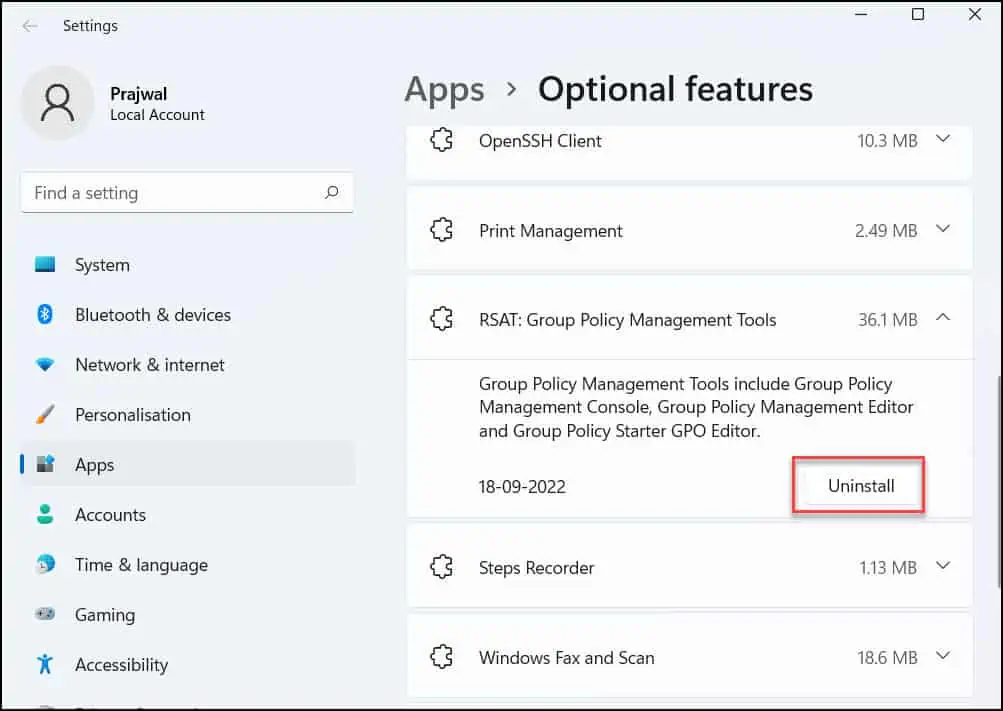1003x711 pixels.
Task: Click the search magnifier icon
Action: [x=331, y=192]
